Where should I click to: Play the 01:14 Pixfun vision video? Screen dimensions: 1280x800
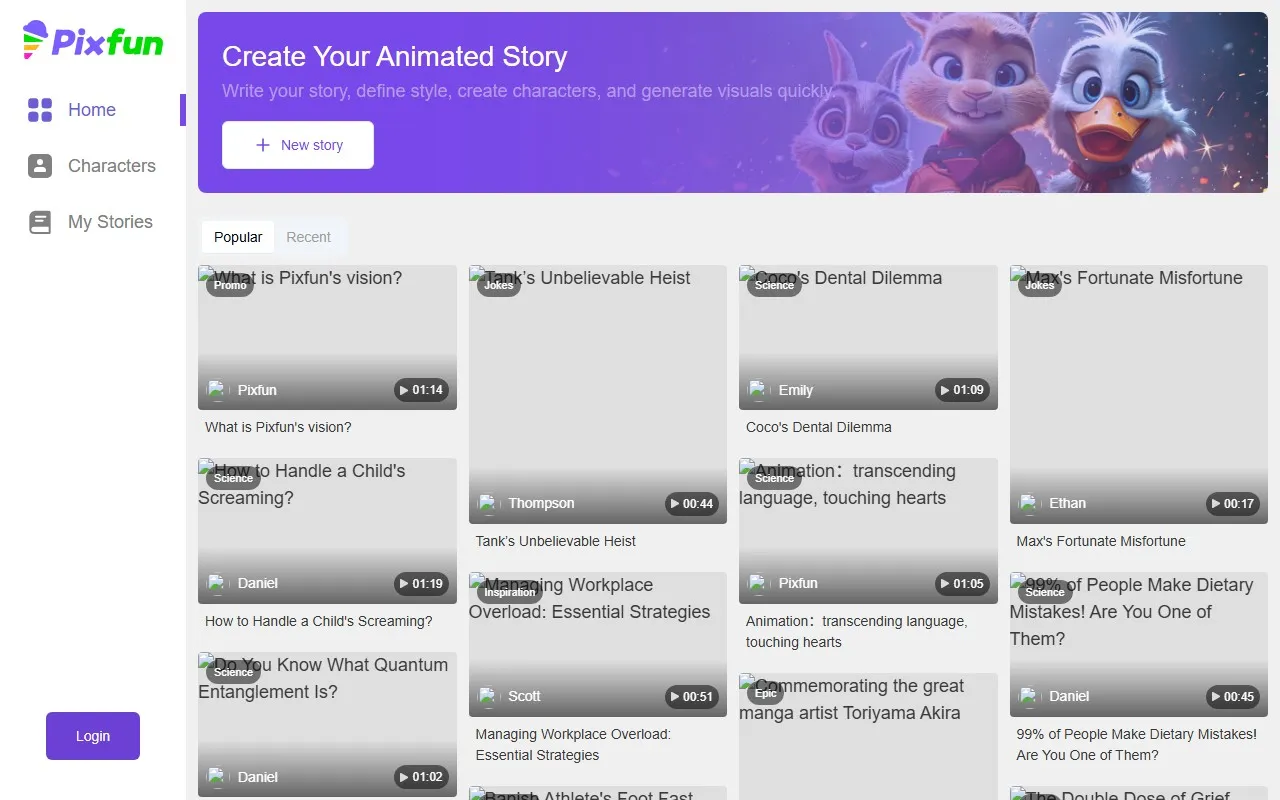[421, 390]
